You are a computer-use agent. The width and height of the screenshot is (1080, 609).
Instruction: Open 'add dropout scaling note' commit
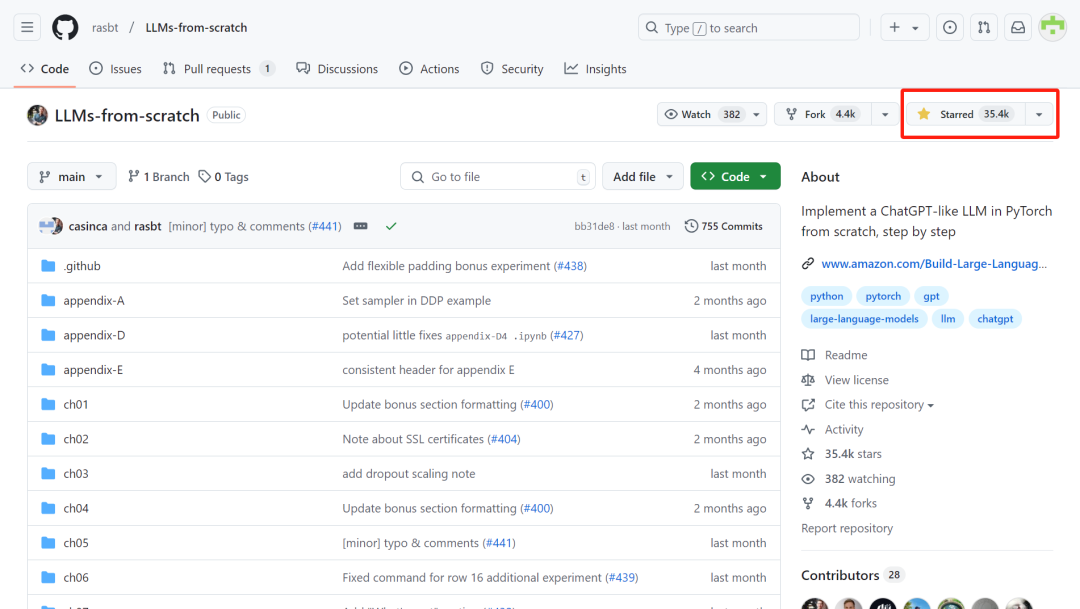pyautogui.click(x=408, y=473)
